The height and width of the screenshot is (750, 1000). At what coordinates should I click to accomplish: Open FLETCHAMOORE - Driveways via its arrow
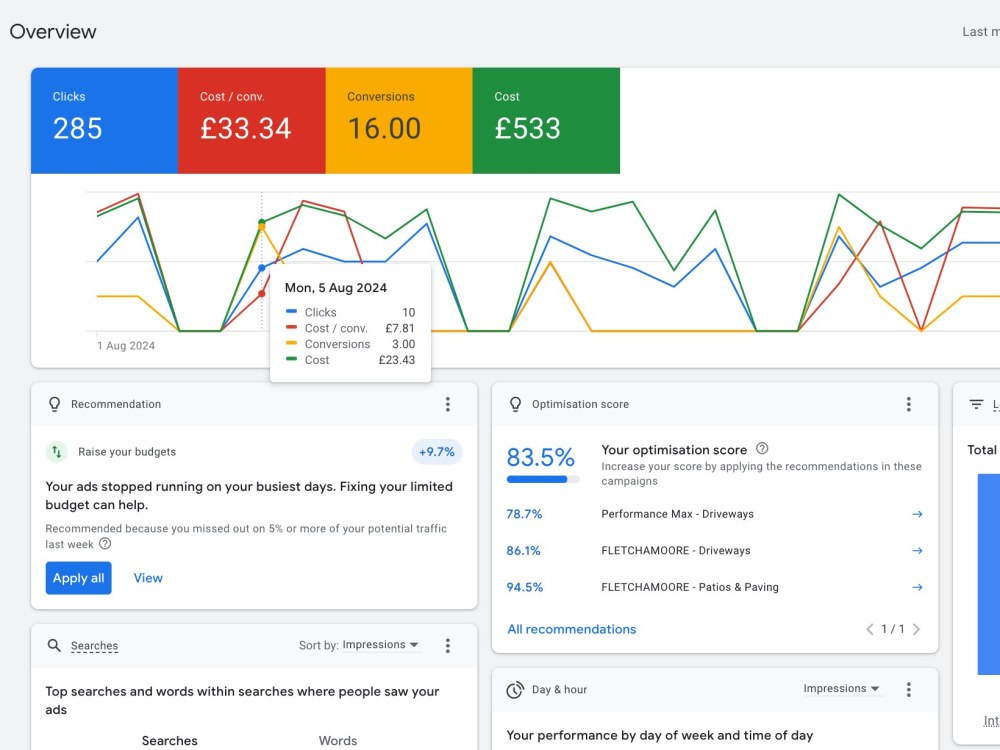tap(917, 550)
